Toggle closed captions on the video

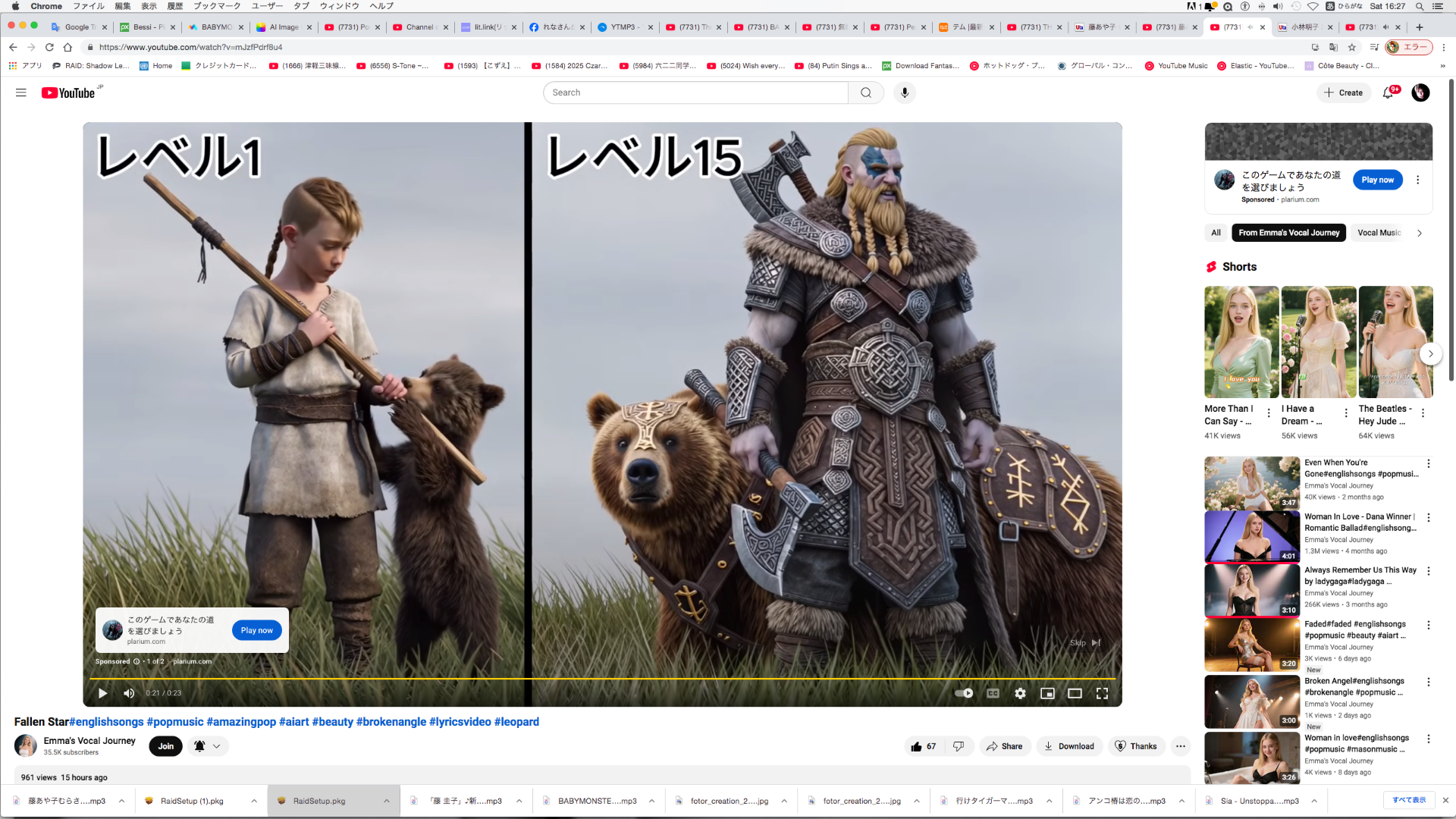[993, 693]
